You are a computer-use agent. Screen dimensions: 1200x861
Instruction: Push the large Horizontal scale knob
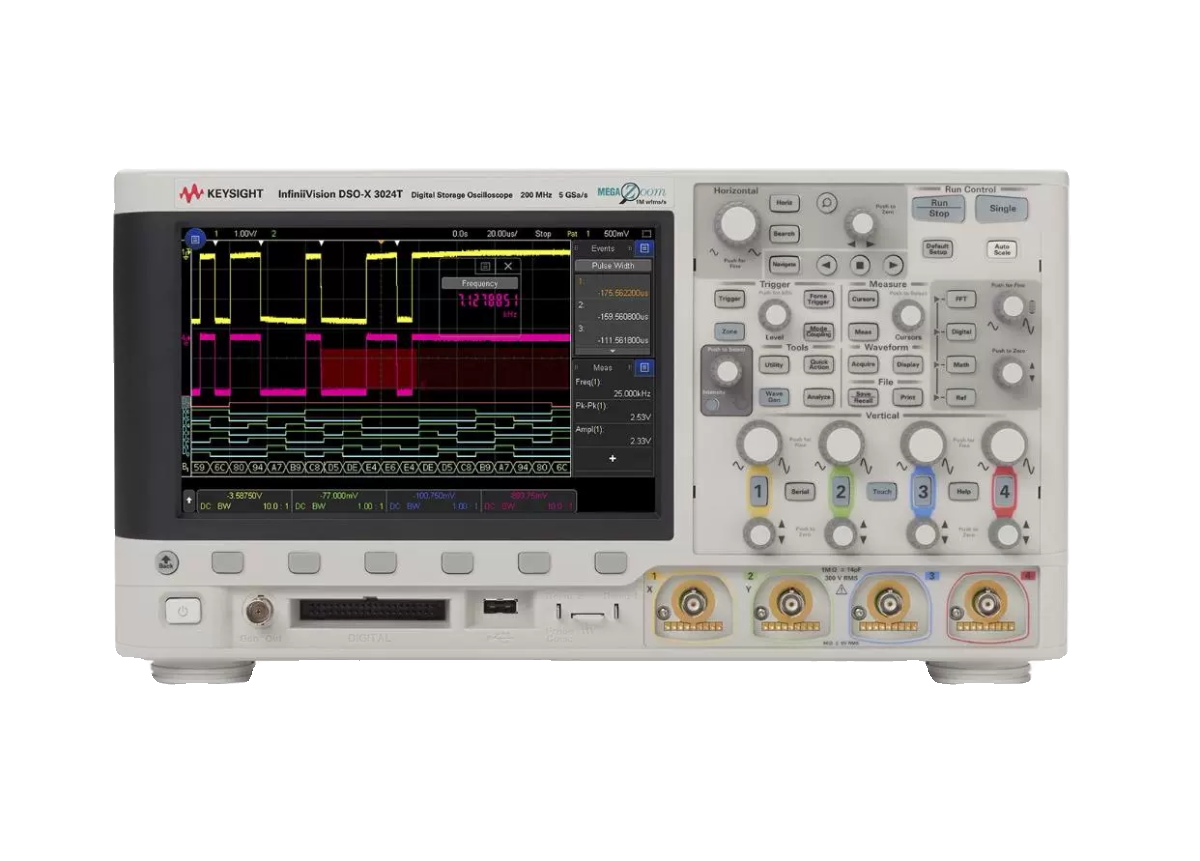(x=737, y=224)
